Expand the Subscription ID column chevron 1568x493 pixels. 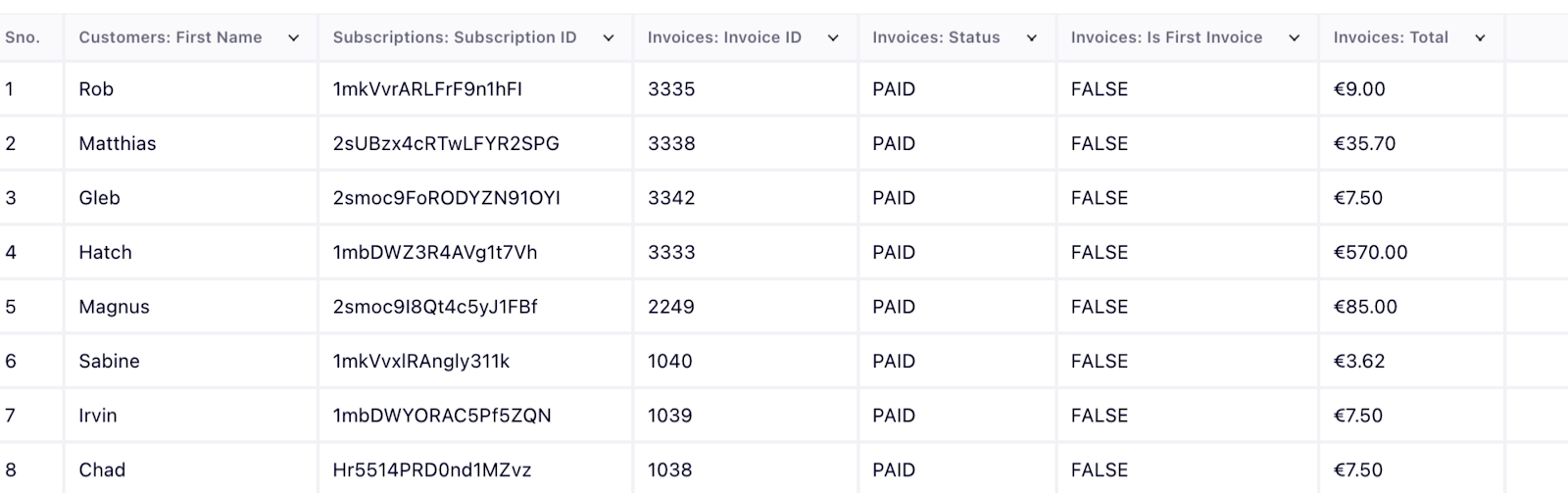(609, 38)
